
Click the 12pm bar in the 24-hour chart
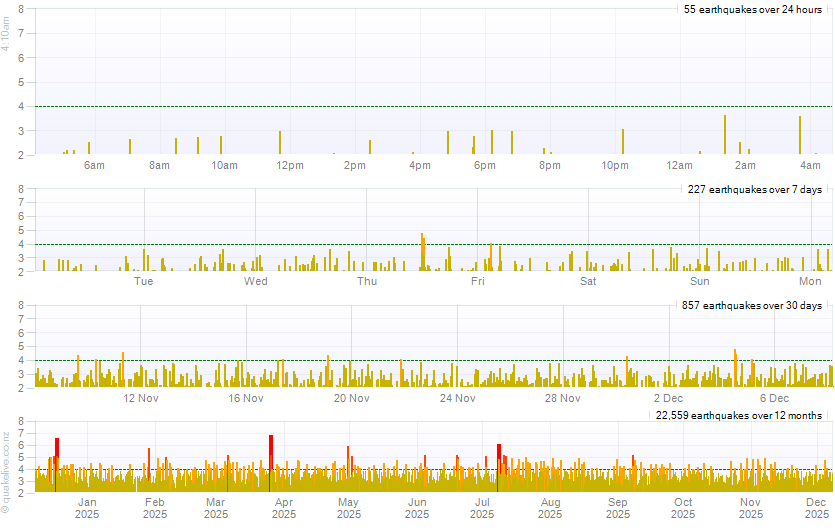[280, 143]
